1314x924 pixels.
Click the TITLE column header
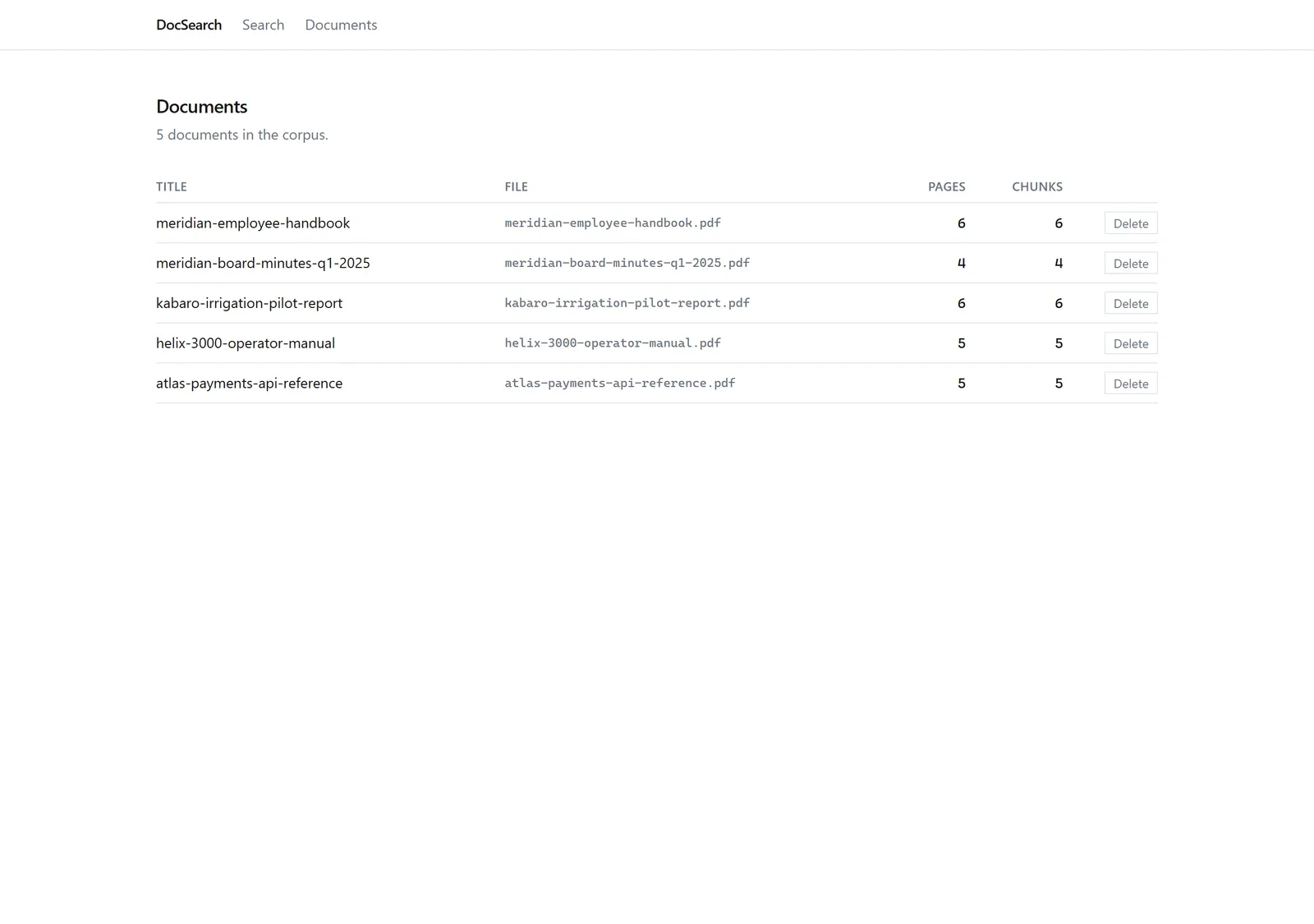click(x=172, y=186)
